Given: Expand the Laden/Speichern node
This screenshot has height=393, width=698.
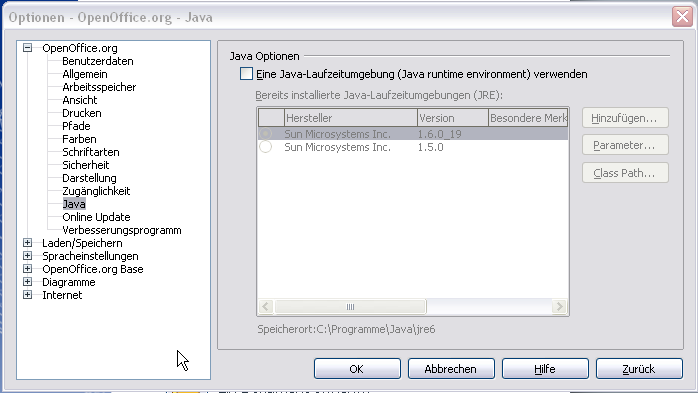Looking at the screenshot, I should click(x=28, y=243).
